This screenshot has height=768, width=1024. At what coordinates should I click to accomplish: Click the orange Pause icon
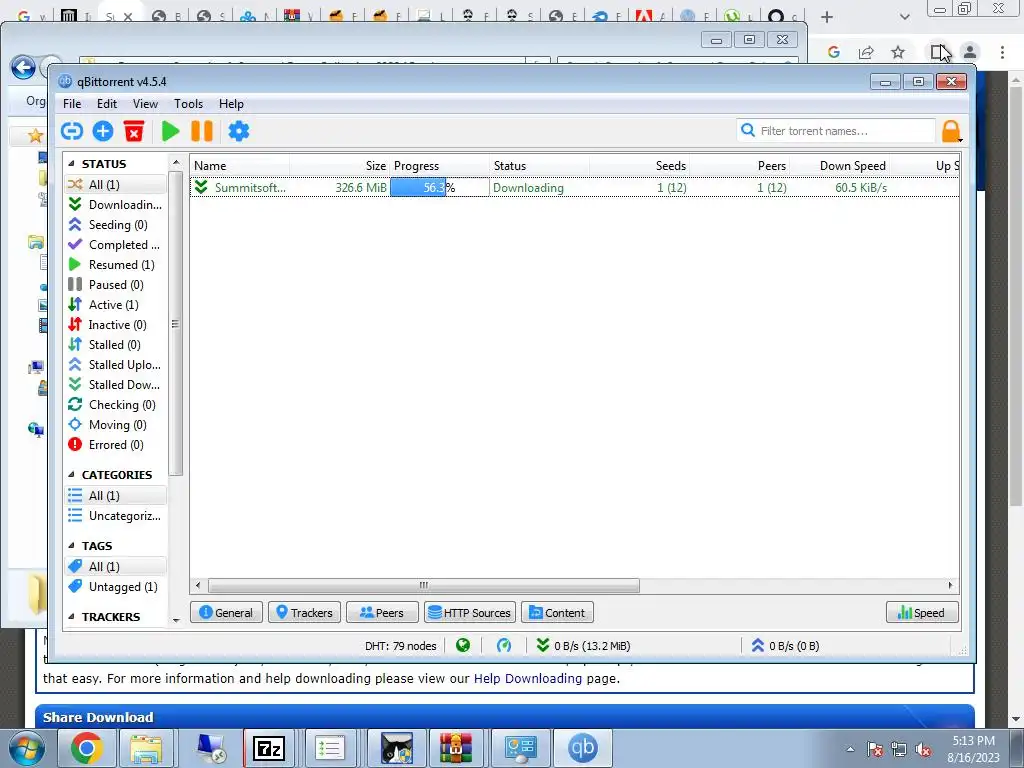pos(202,131)
